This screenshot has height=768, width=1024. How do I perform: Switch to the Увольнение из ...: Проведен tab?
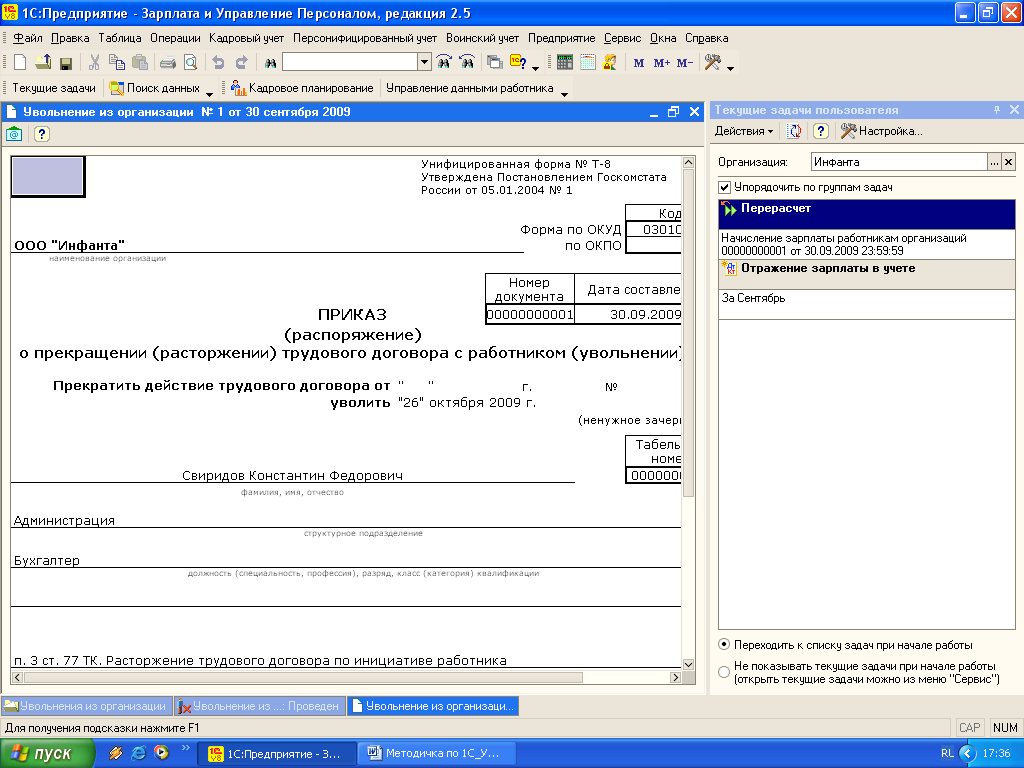[260, 706]
